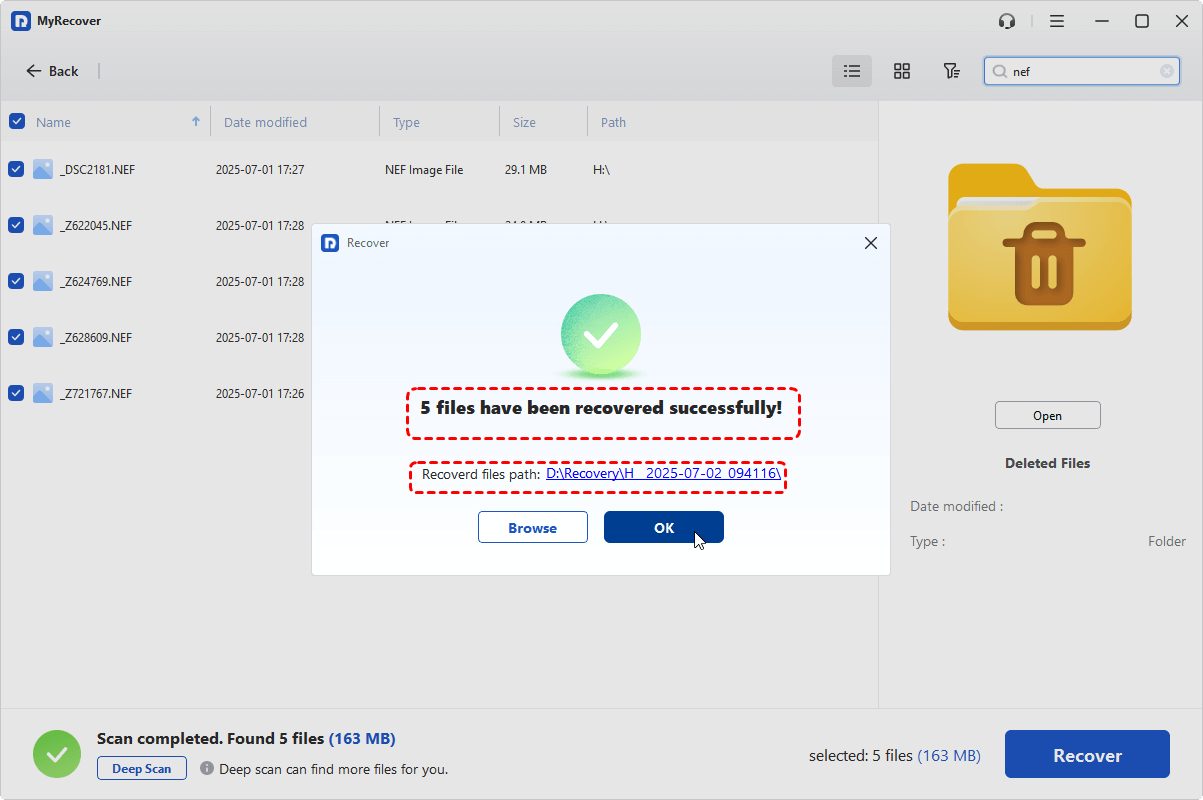The image size is (1203, 800).
Task: Confirm with the OK button
Action: point(664,528)
